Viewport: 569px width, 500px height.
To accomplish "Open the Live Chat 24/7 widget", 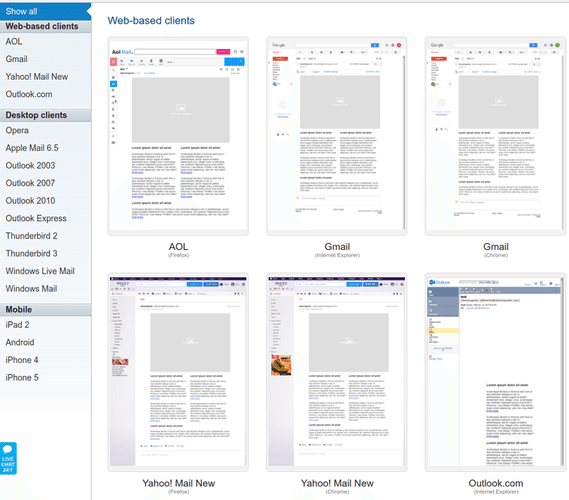I will tap(8, 458).
